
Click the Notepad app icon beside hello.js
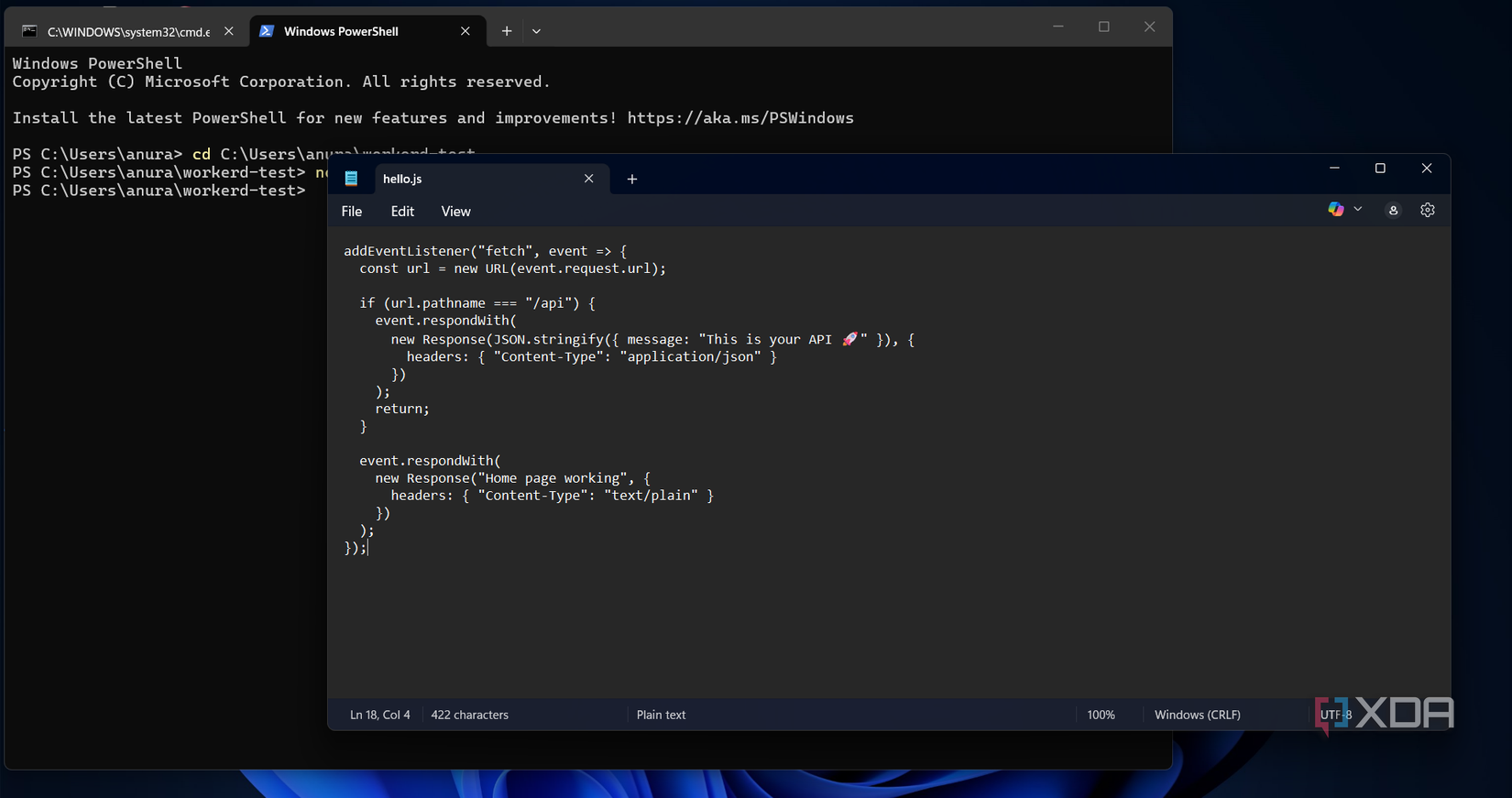coord(351,179)
